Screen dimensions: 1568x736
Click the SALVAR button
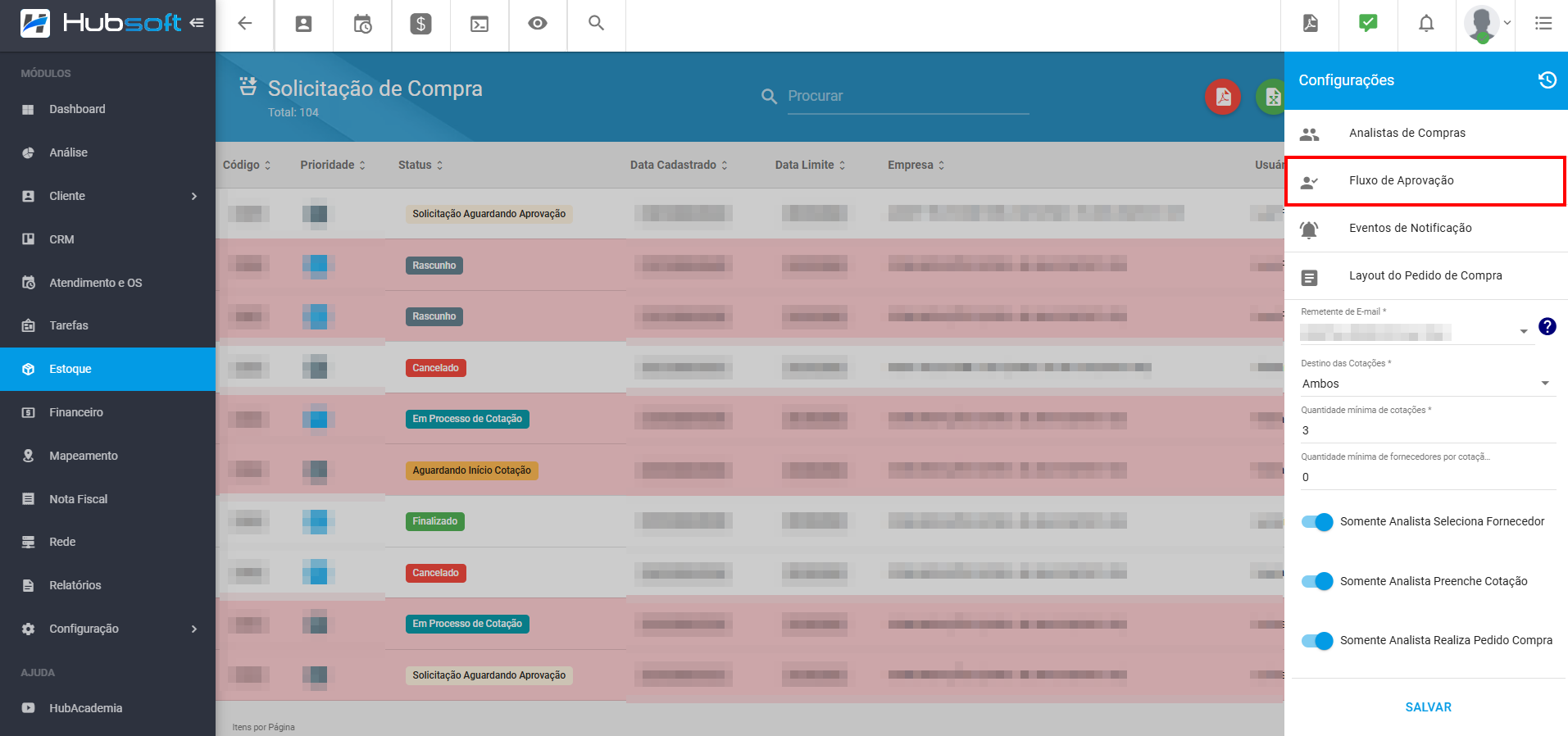point(1428,707)
